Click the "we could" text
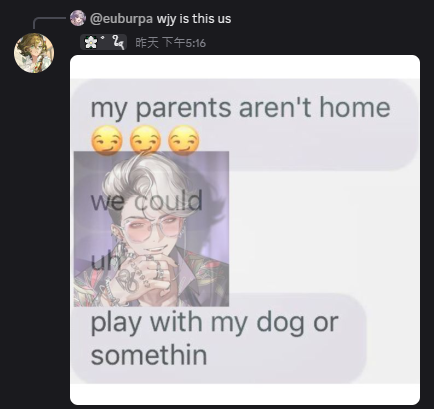The image size is (434, 409). (x=147, y=201)
